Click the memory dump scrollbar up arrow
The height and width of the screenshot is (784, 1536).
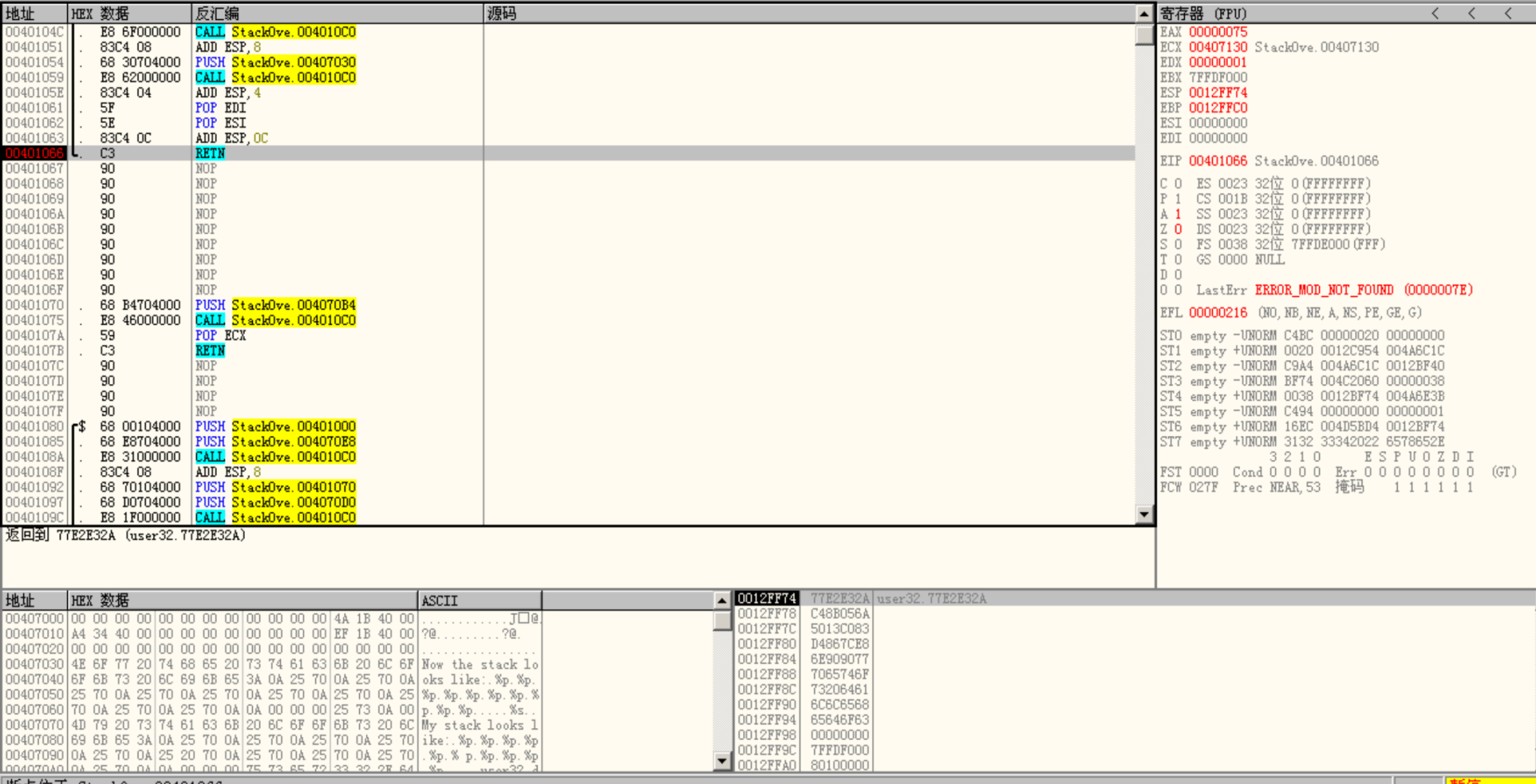click(x=722, y=600)
